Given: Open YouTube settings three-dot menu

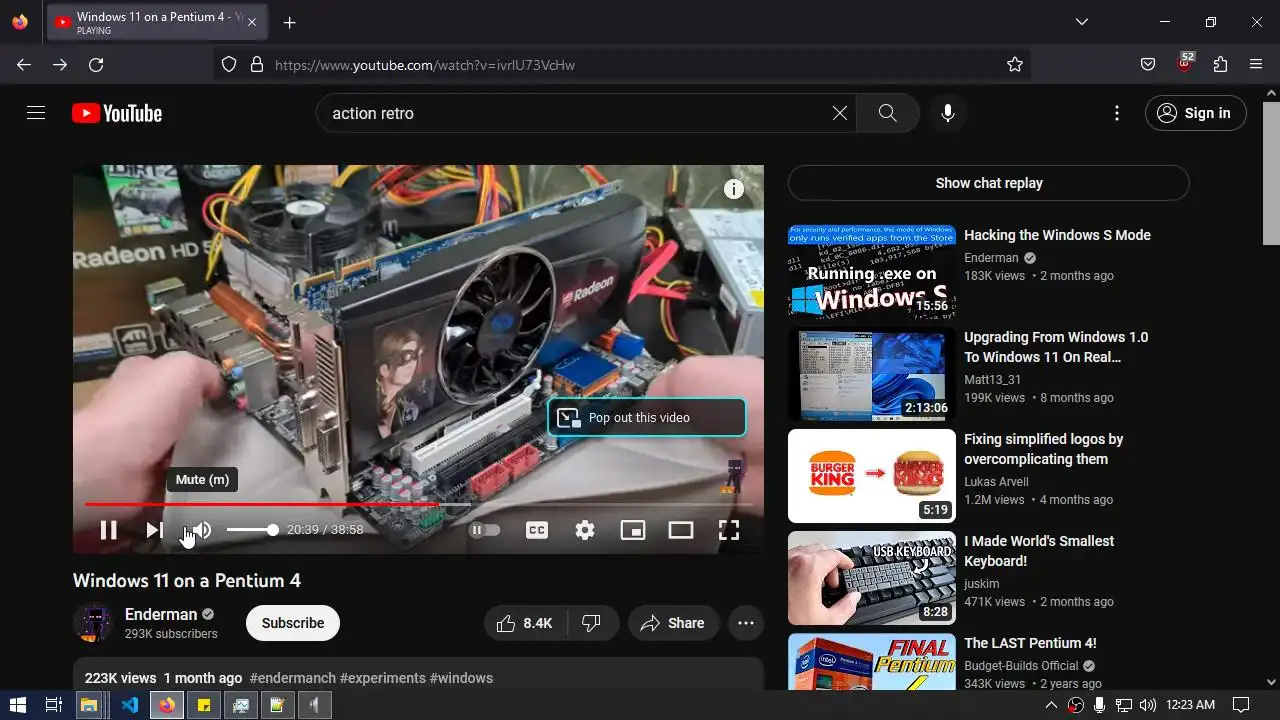Looking at the screenshot, I should click(x=1117, y=113).
